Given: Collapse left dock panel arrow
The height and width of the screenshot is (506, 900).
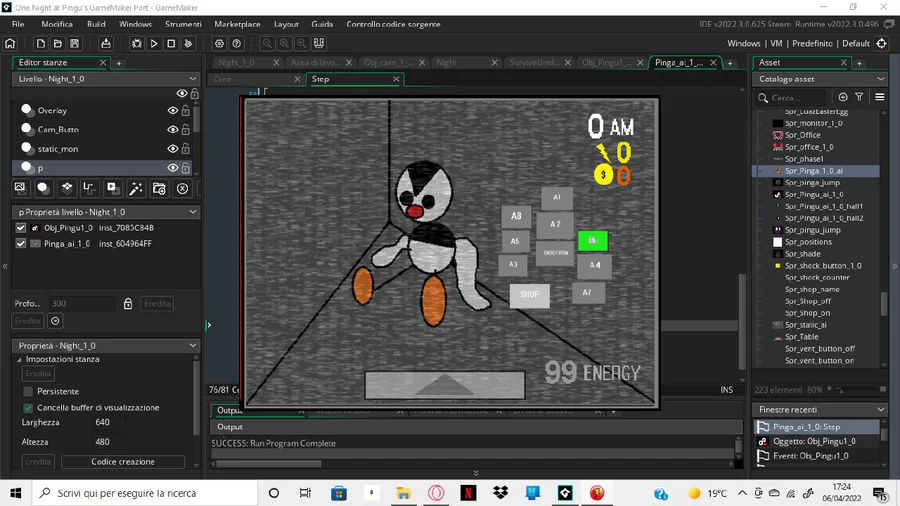Looking at the screenshot, I should click(5, 266).
